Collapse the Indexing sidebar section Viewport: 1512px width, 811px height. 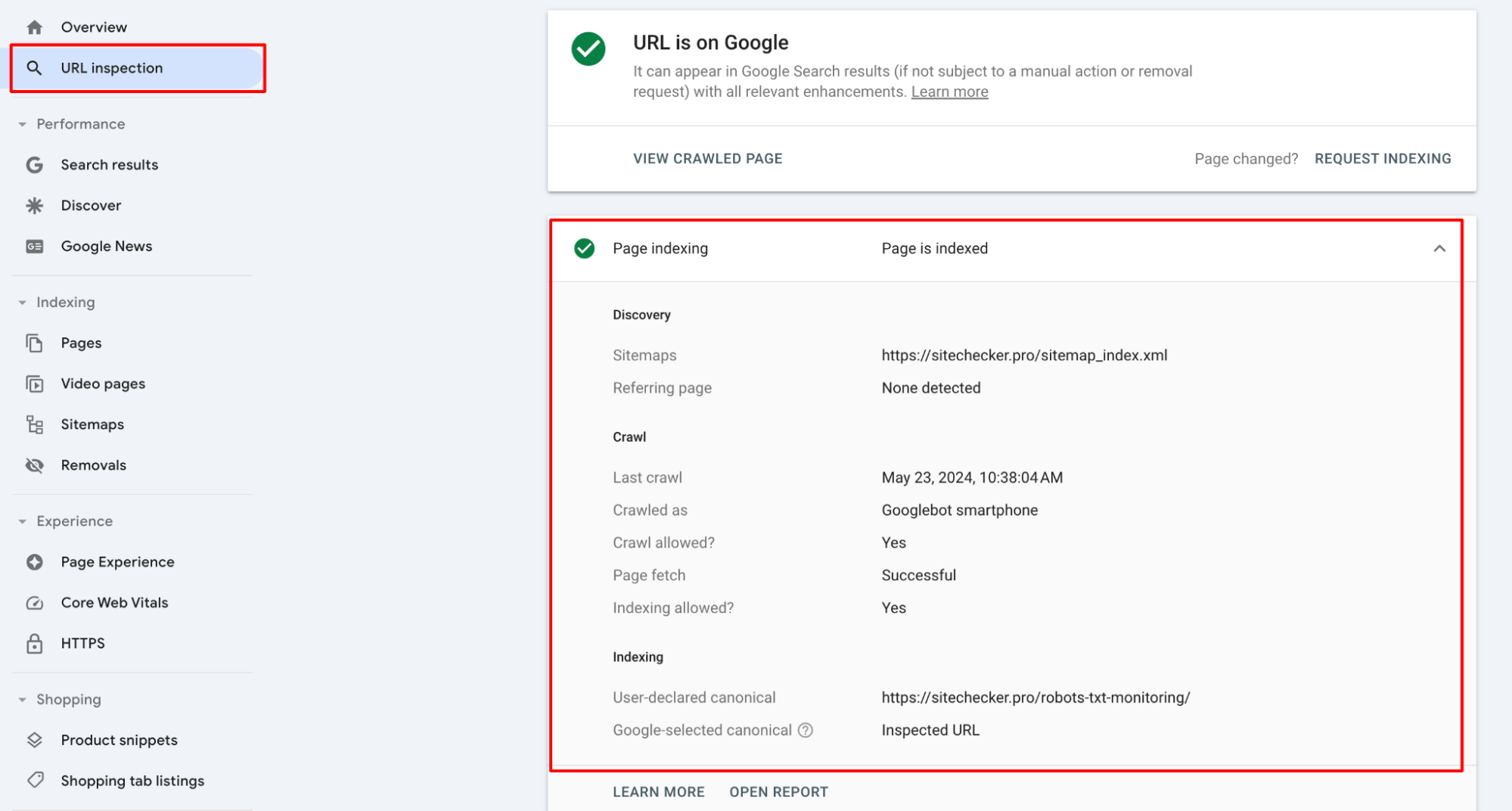(x=22, y=303)
